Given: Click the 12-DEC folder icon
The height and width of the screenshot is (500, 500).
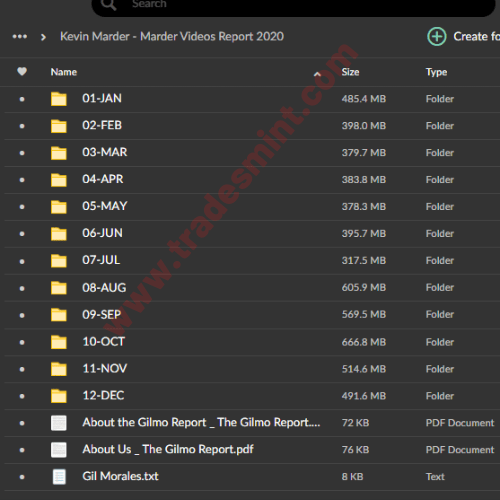Looking at the screenshot, I should pos(59,396).
